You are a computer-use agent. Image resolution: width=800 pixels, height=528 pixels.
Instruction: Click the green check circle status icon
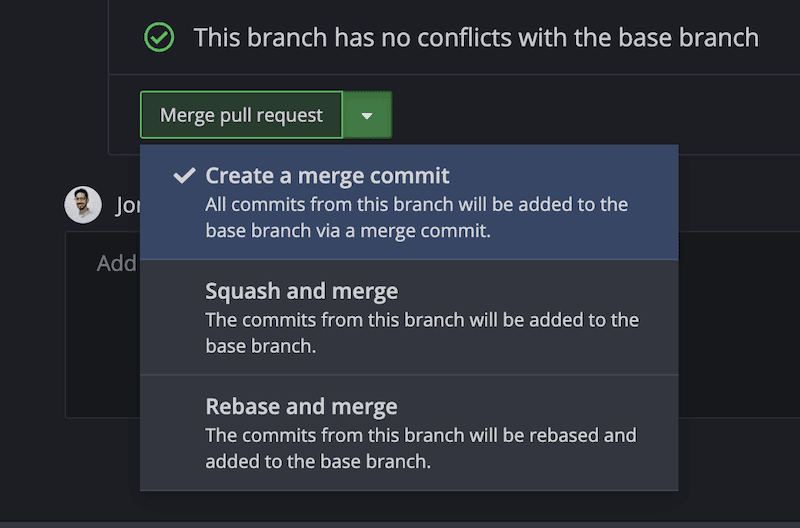tap(159, 38)
